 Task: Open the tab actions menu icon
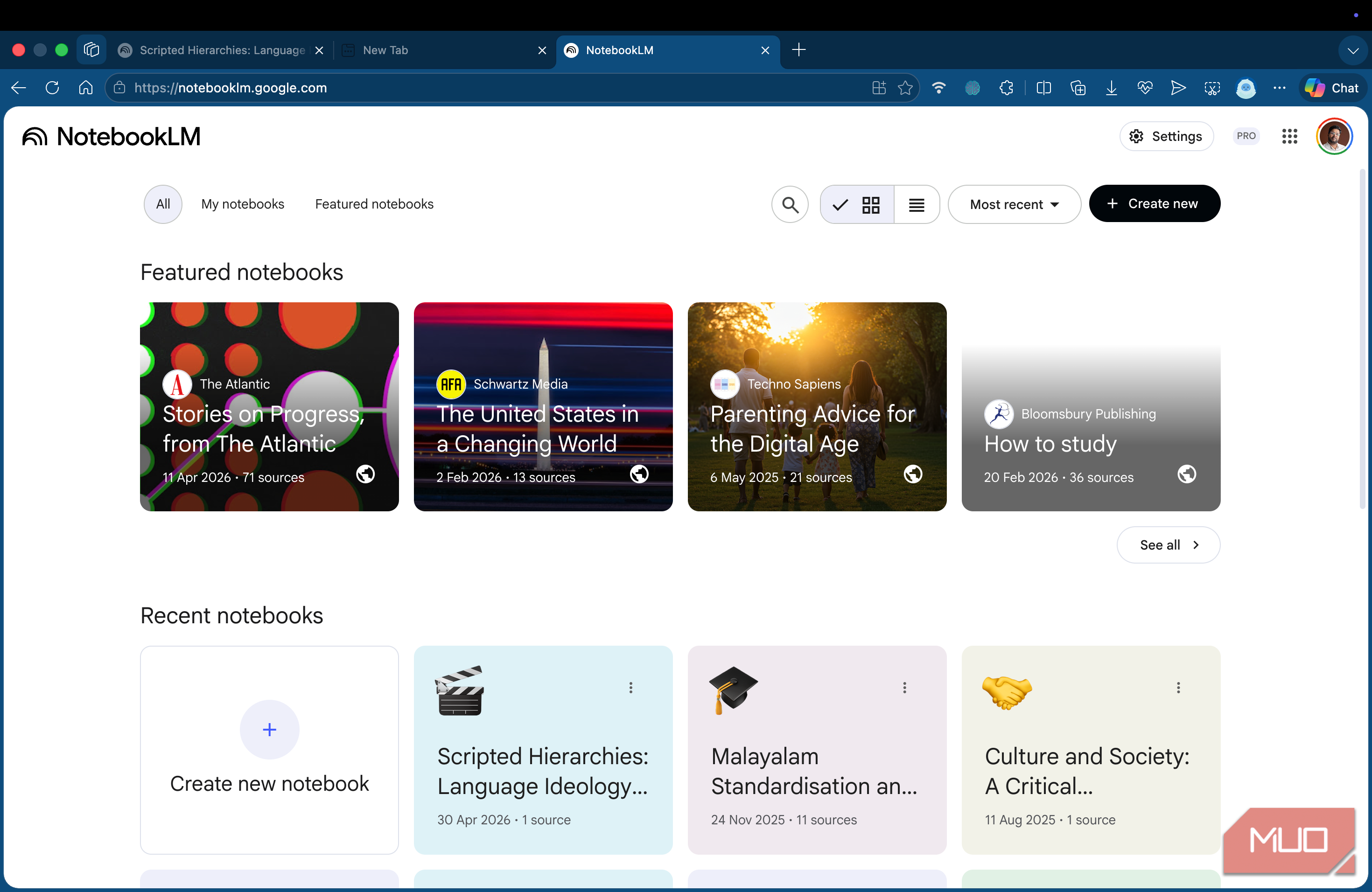(x=91, y=50)
